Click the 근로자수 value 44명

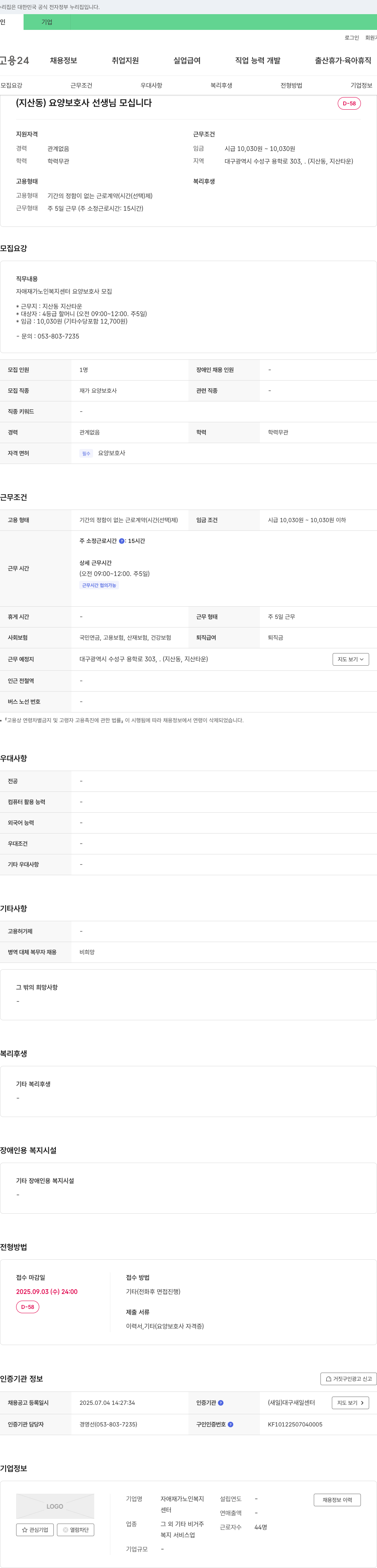[x=261, y=1527]
